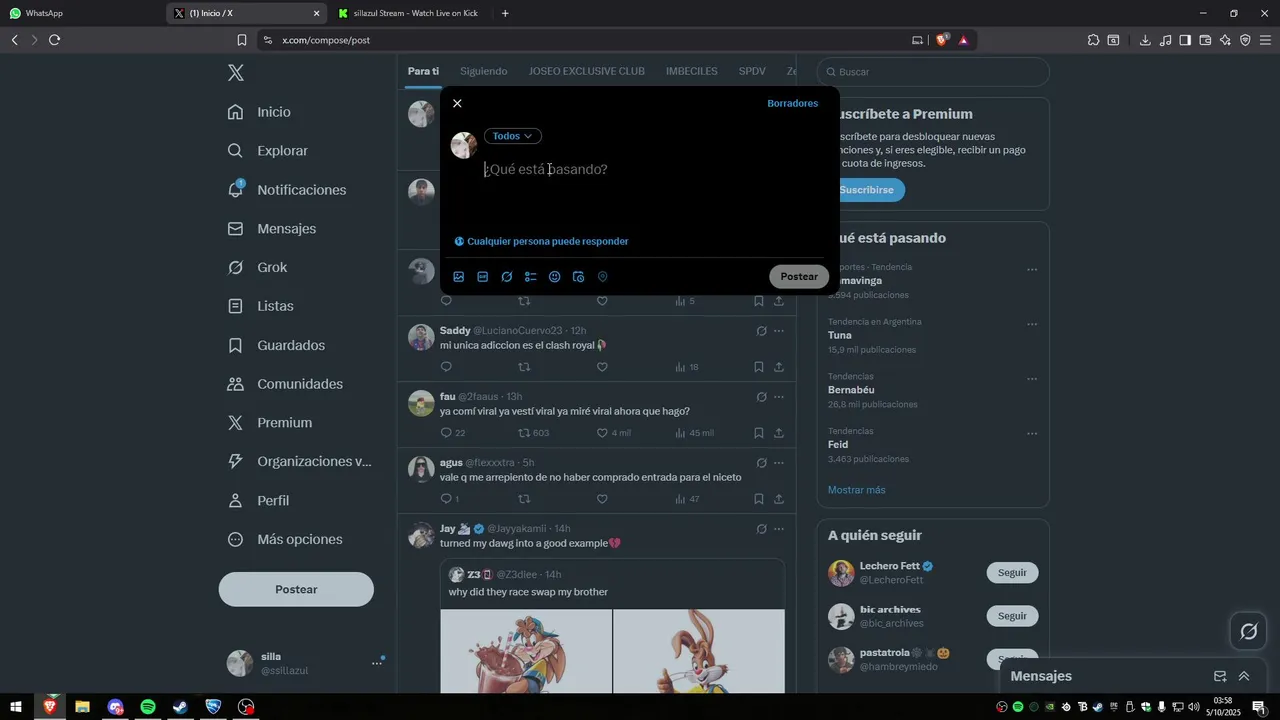Switch to sillazul Stream Kick tab
The width and height of the screenshot is (1280, 720).
click(x=413, y=13)
